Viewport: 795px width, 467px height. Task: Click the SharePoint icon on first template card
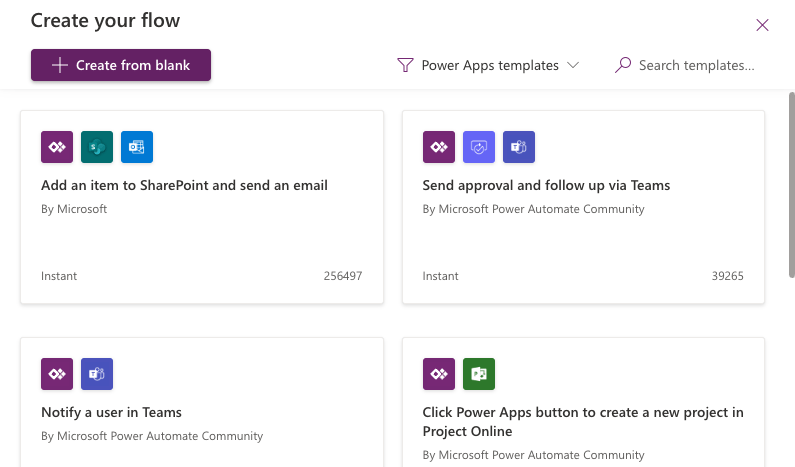click(97, 147)
